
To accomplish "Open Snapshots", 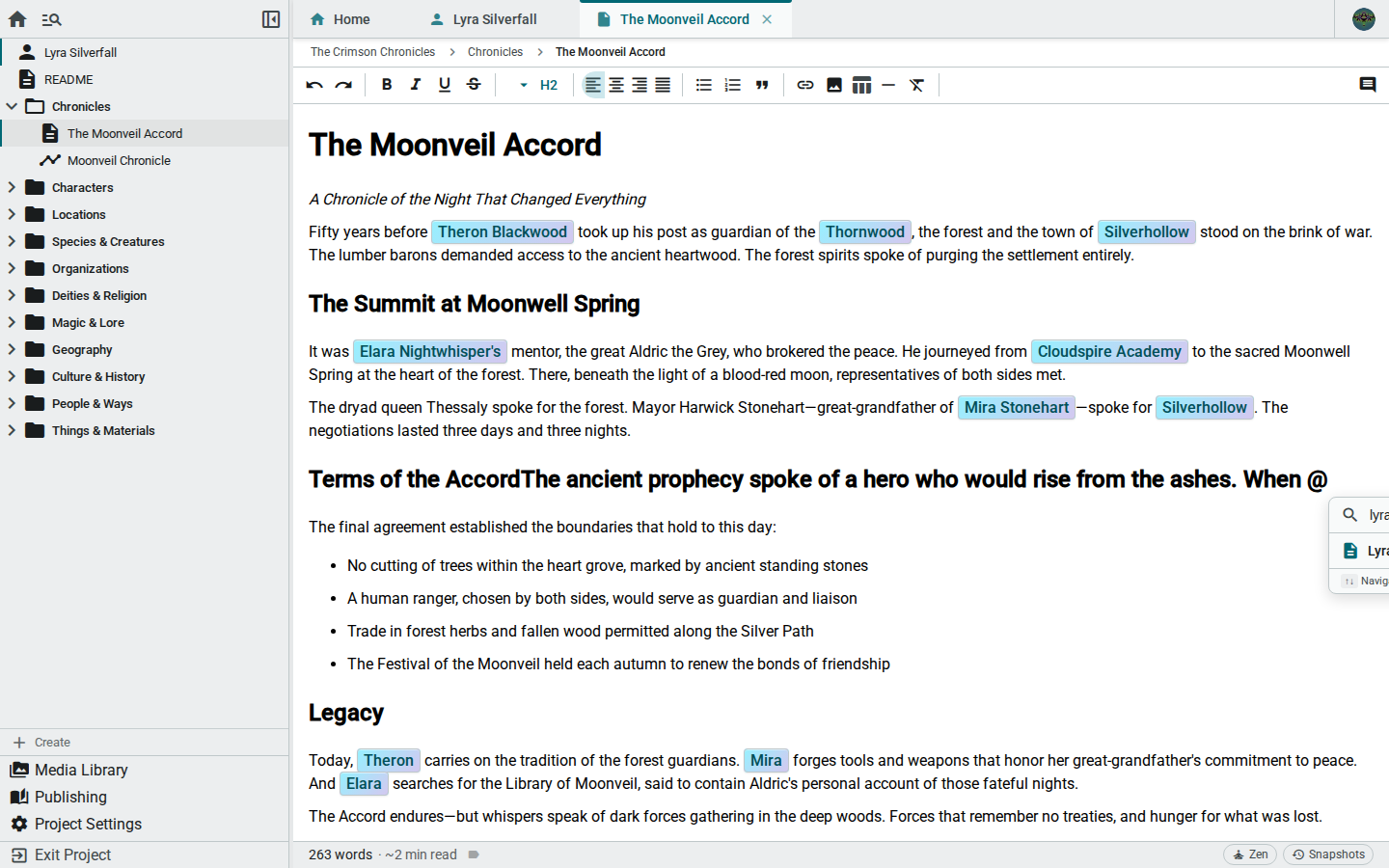I will pos(1328,854).
